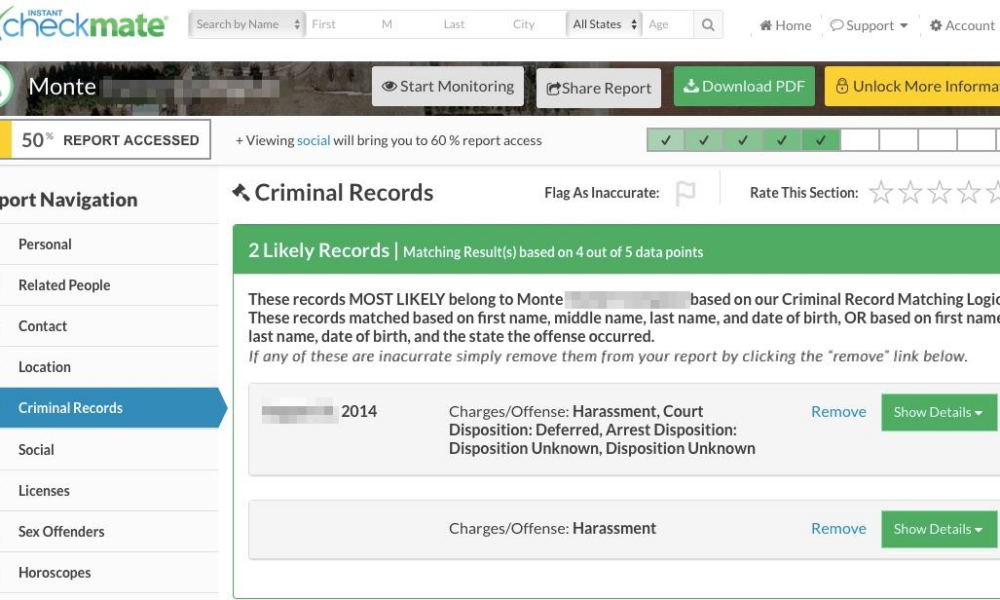This screenshot has width=1000, height=600.
Task: Click Unlock More Information button
Action: click(x=912, y=86)
